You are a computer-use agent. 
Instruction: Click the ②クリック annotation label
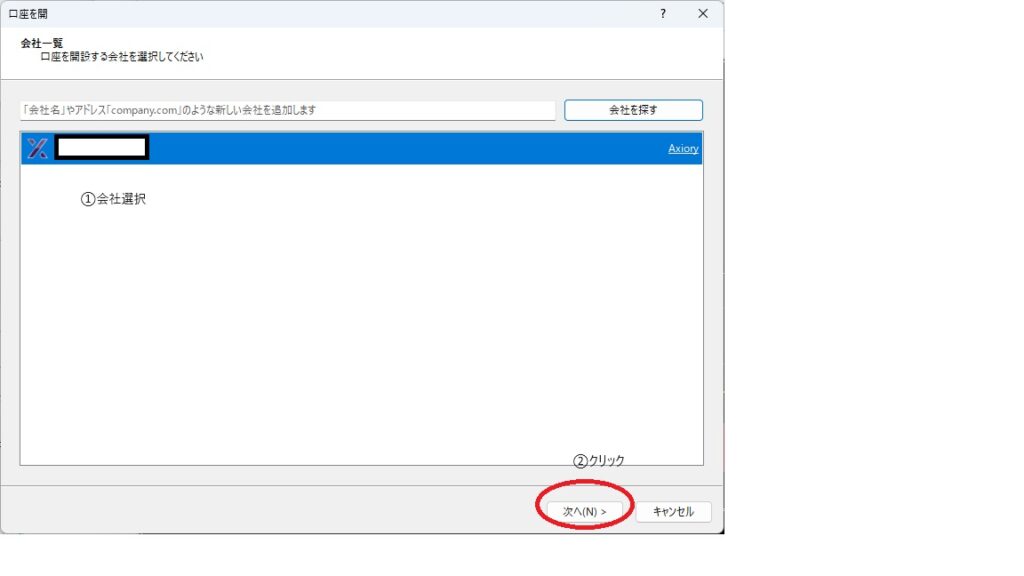tap(598, 461)
